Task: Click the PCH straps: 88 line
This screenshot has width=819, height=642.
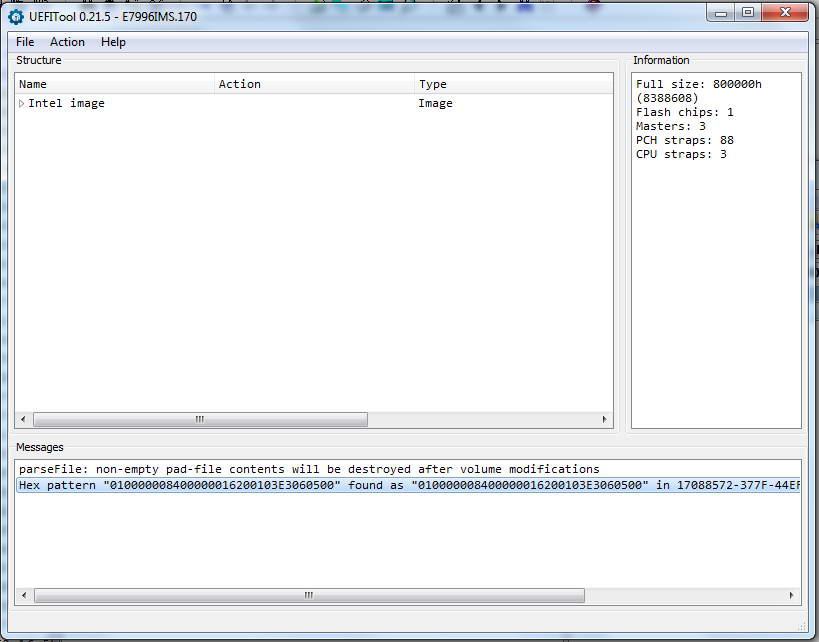Action: (685, 140)
